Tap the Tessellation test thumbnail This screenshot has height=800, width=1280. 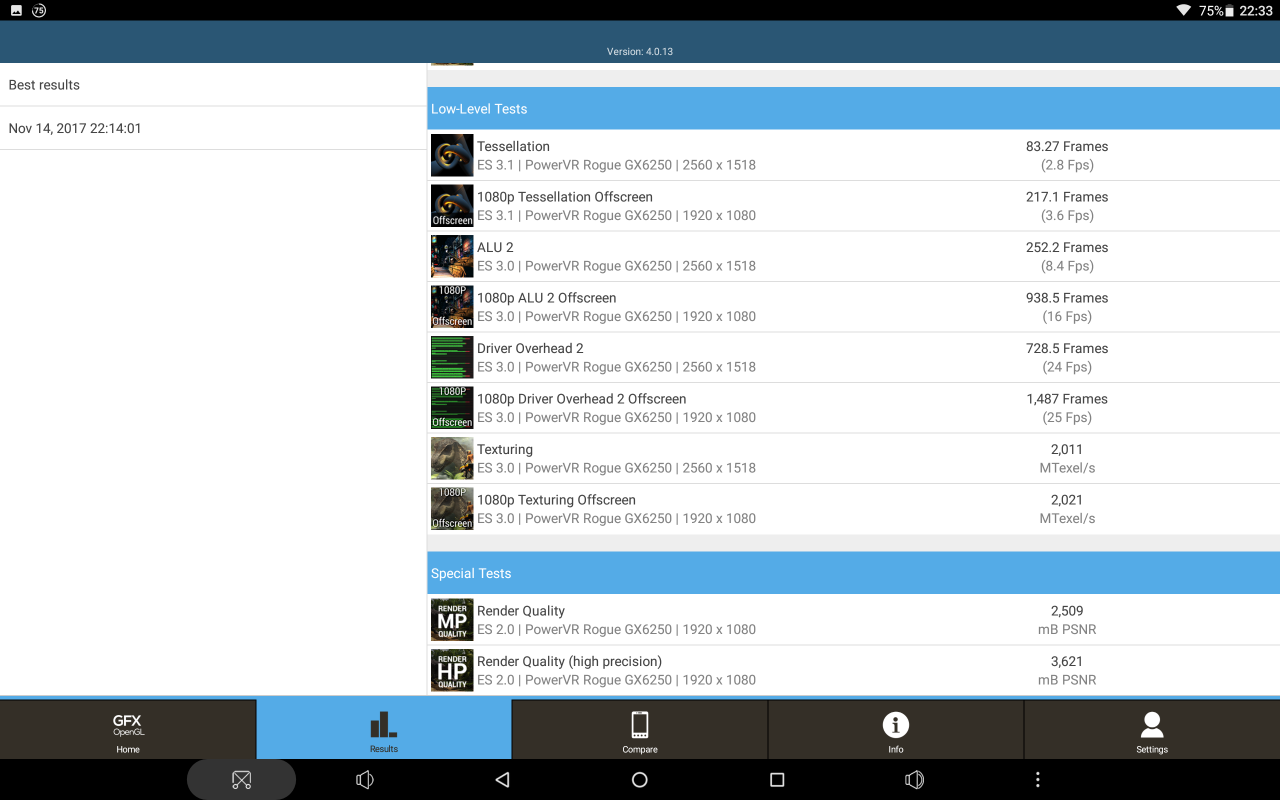[x=452, y=155]
